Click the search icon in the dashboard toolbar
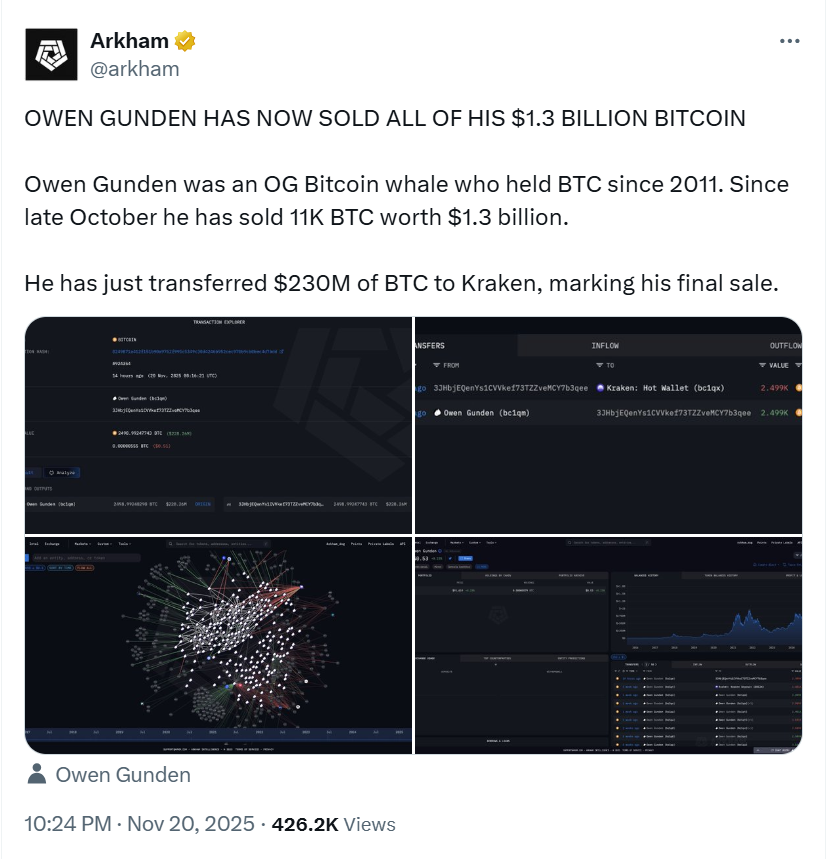The image size is (830, 859). pyautogui.click(x=171, y=543)
